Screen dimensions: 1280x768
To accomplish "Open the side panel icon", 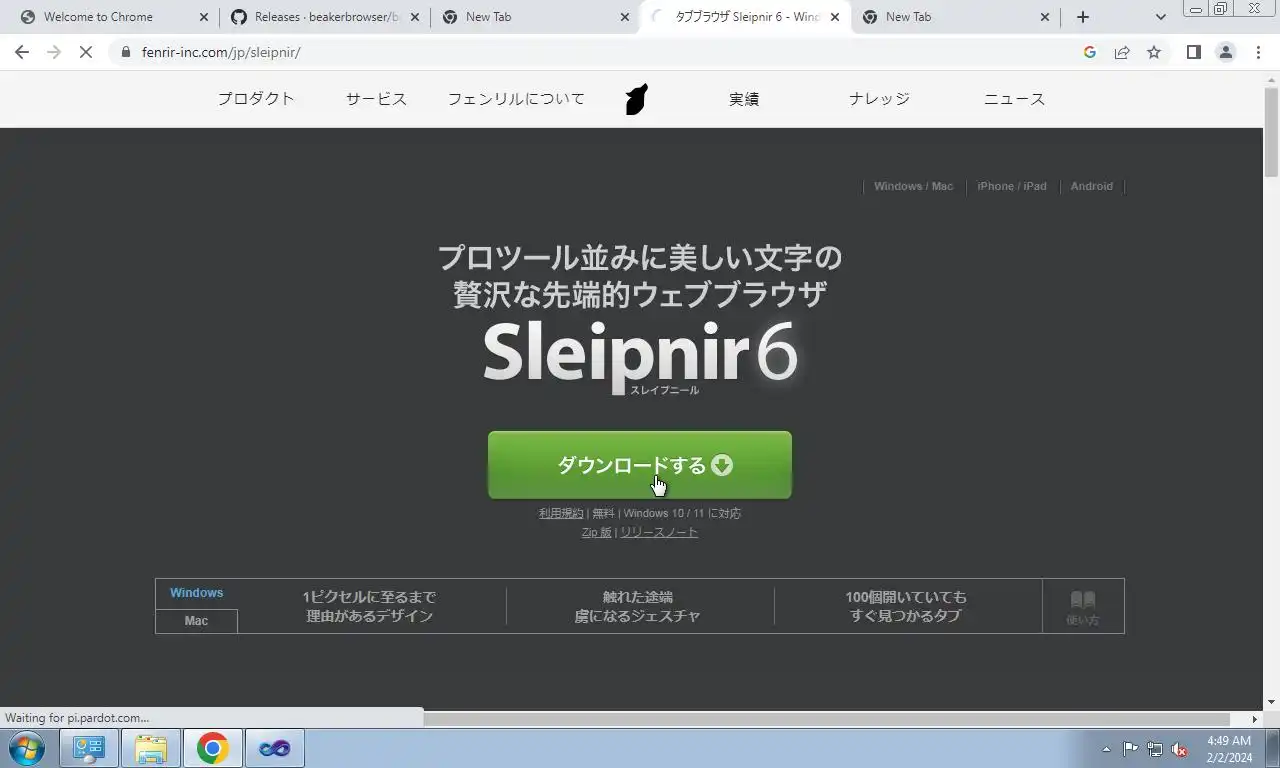I will pos(1193,52).
